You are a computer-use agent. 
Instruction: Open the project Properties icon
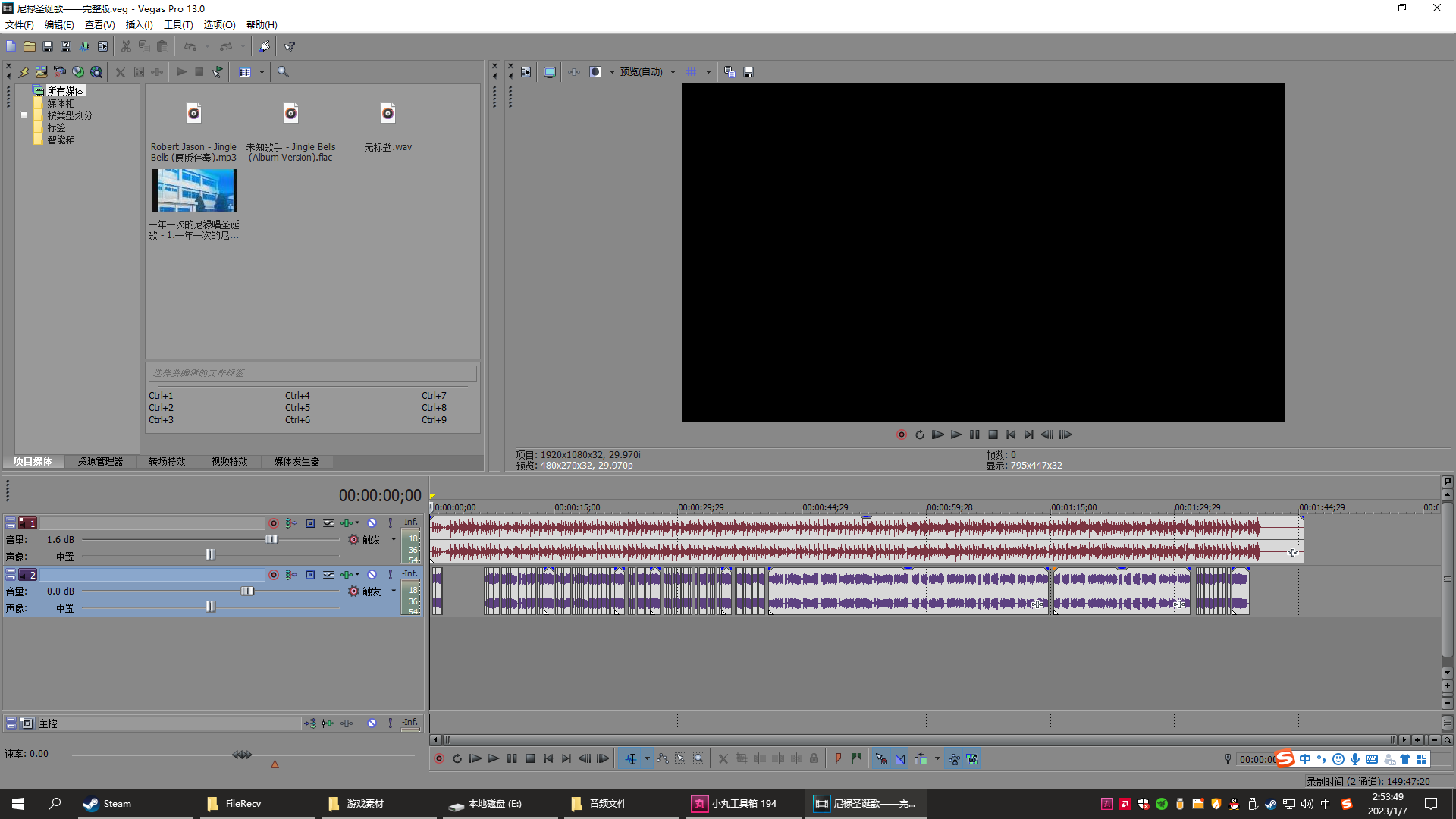tap(102, 46)
